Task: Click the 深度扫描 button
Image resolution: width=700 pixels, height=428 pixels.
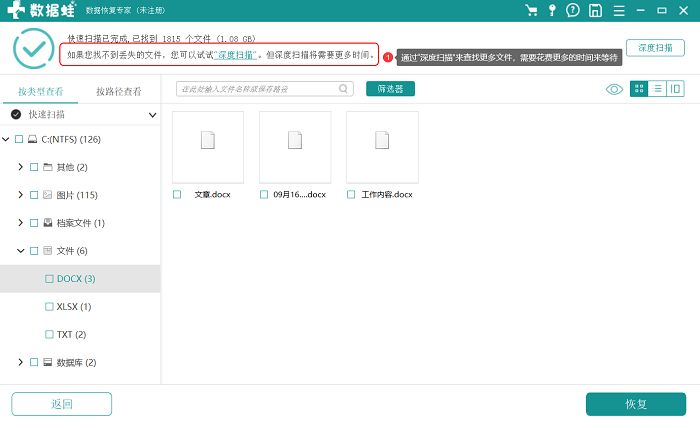Action: coord(655,48)
